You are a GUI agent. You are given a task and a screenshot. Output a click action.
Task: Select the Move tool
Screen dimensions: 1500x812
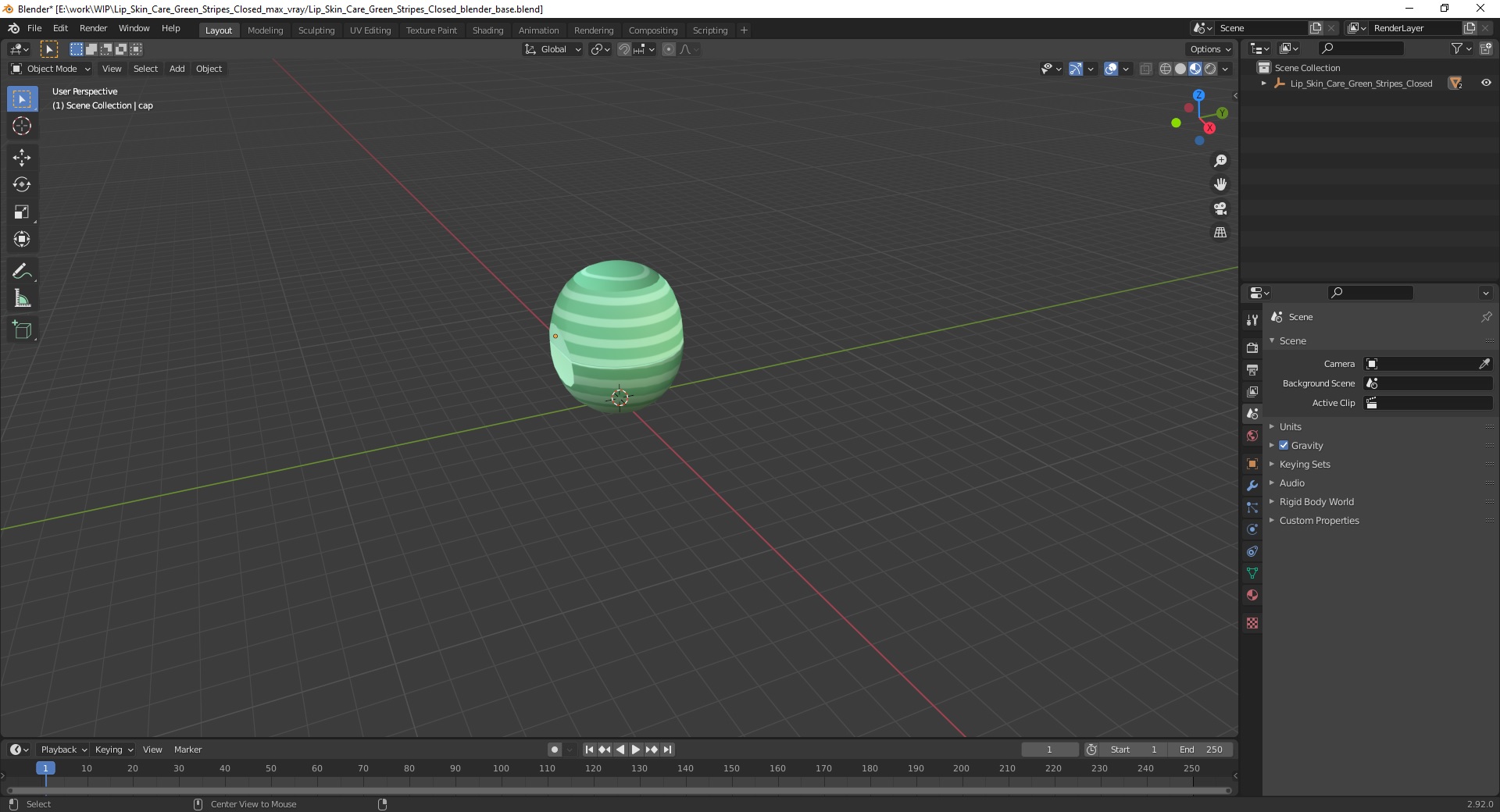coord(22,158)
